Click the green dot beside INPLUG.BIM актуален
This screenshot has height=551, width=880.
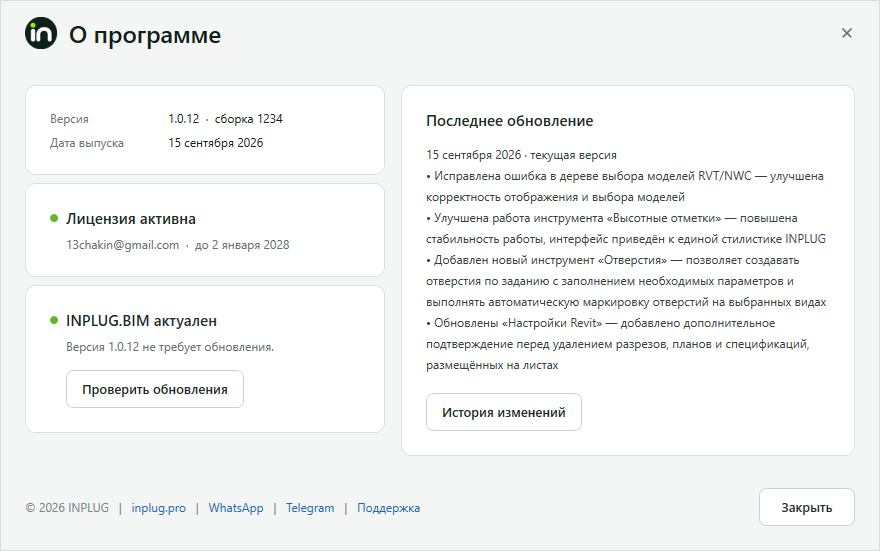coord(54,320)
